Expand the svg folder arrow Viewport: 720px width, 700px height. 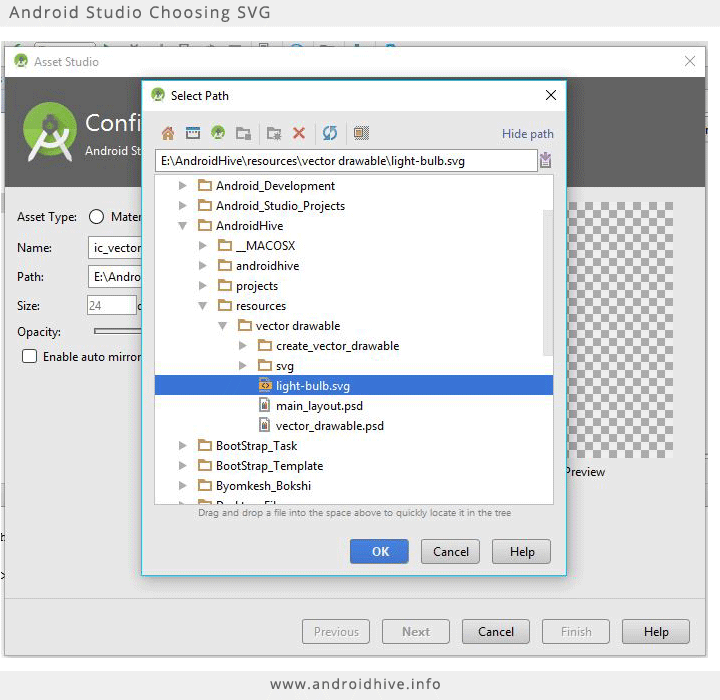243,366
